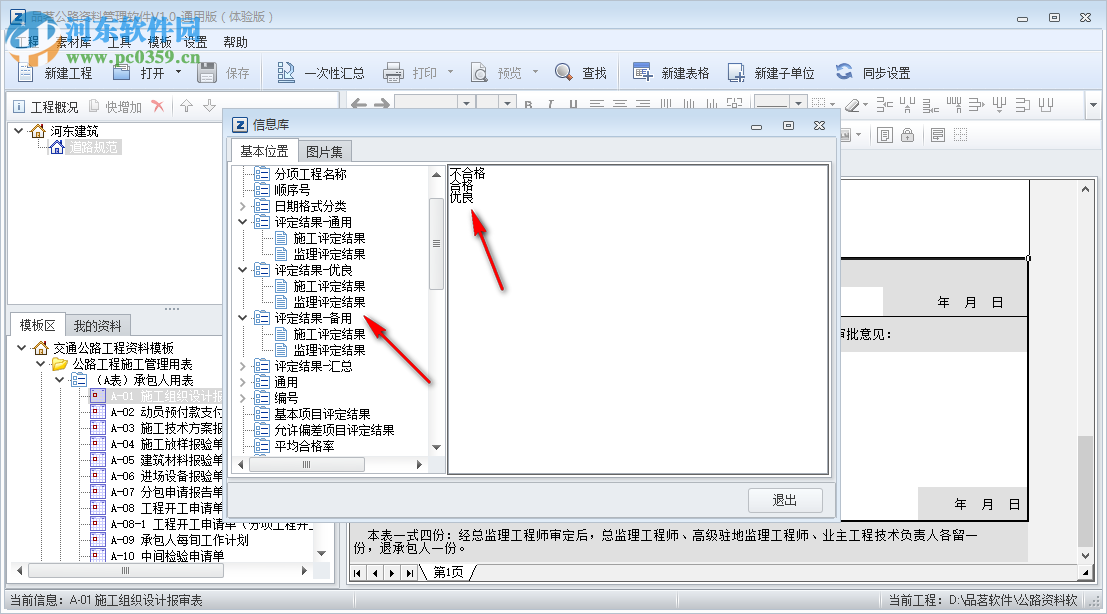This screenshot has height=614, width=1107.
Task: Select the 一次性汇总 toolbar icon
Action: (x=310, y=70)
